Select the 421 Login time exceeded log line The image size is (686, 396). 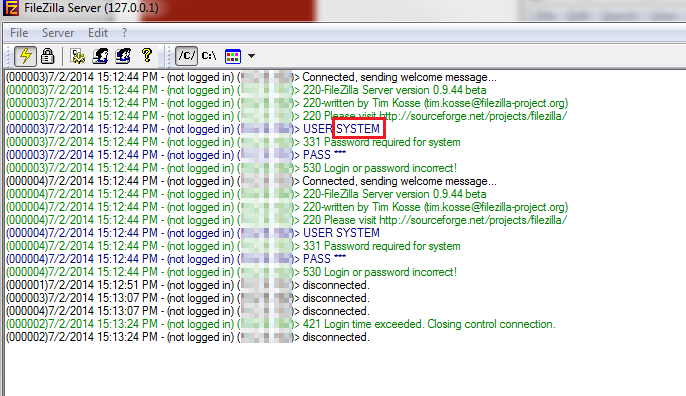(x=280, y=324)
